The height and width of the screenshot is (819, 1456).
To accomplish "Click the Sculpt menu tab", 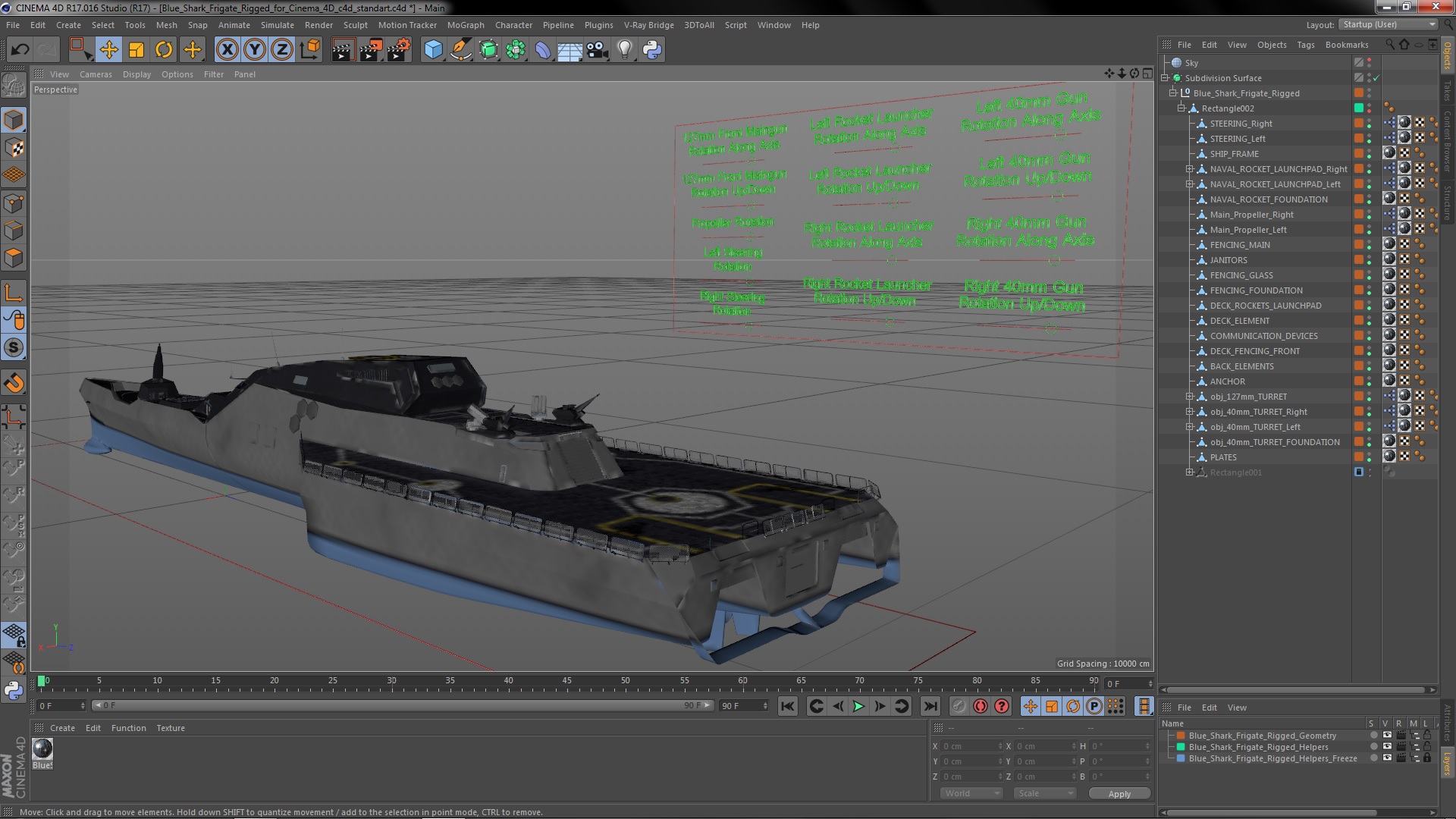I will point(356,25).
